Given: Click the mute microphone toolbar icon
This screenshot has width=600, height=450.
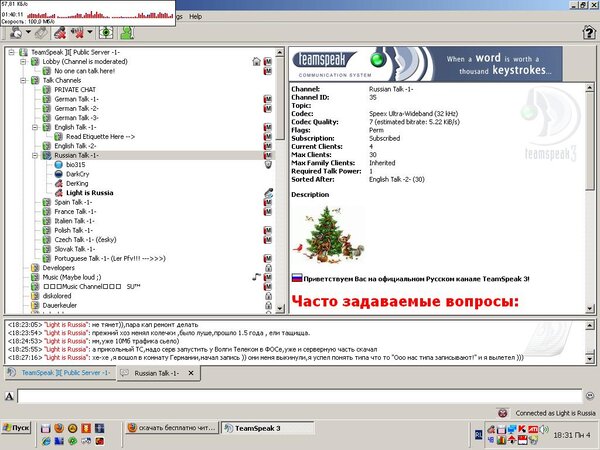Looking at the screenshot, I should (62, 32).
